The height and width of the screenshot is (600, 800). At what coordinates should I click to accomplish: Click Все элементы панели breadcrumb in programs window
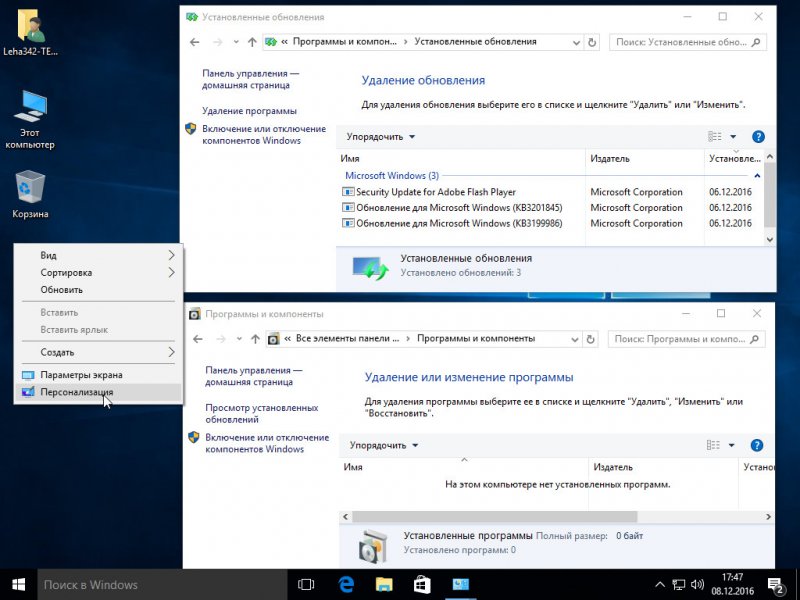pyautogui.click(x=347, y=339)
